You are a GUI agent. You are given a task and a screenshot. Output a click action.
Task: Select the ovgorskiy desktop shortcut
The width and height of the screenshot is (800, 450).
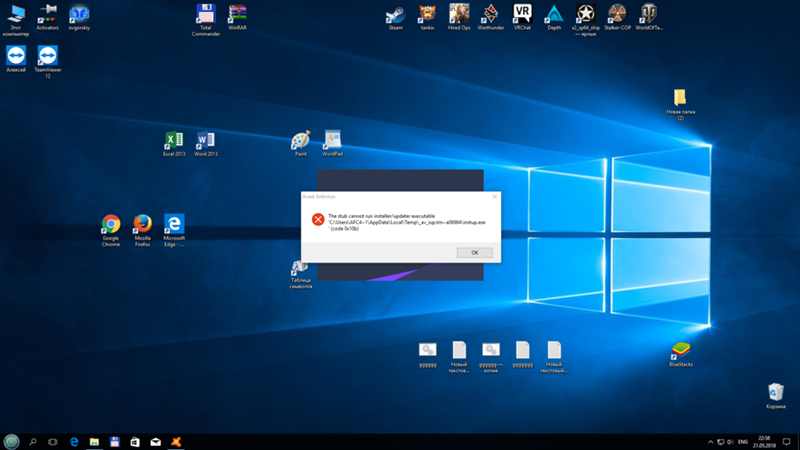click(x=79, y=17)
